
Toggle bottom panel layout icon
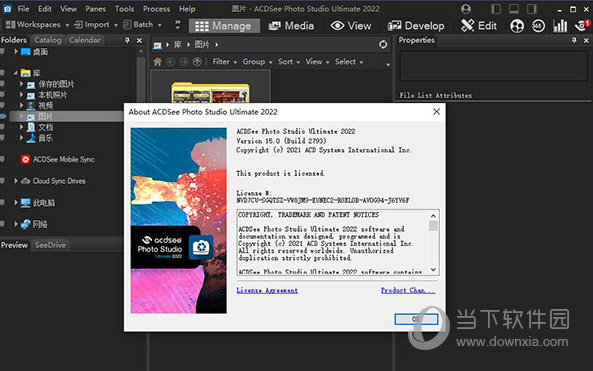(x=514, y=9)
